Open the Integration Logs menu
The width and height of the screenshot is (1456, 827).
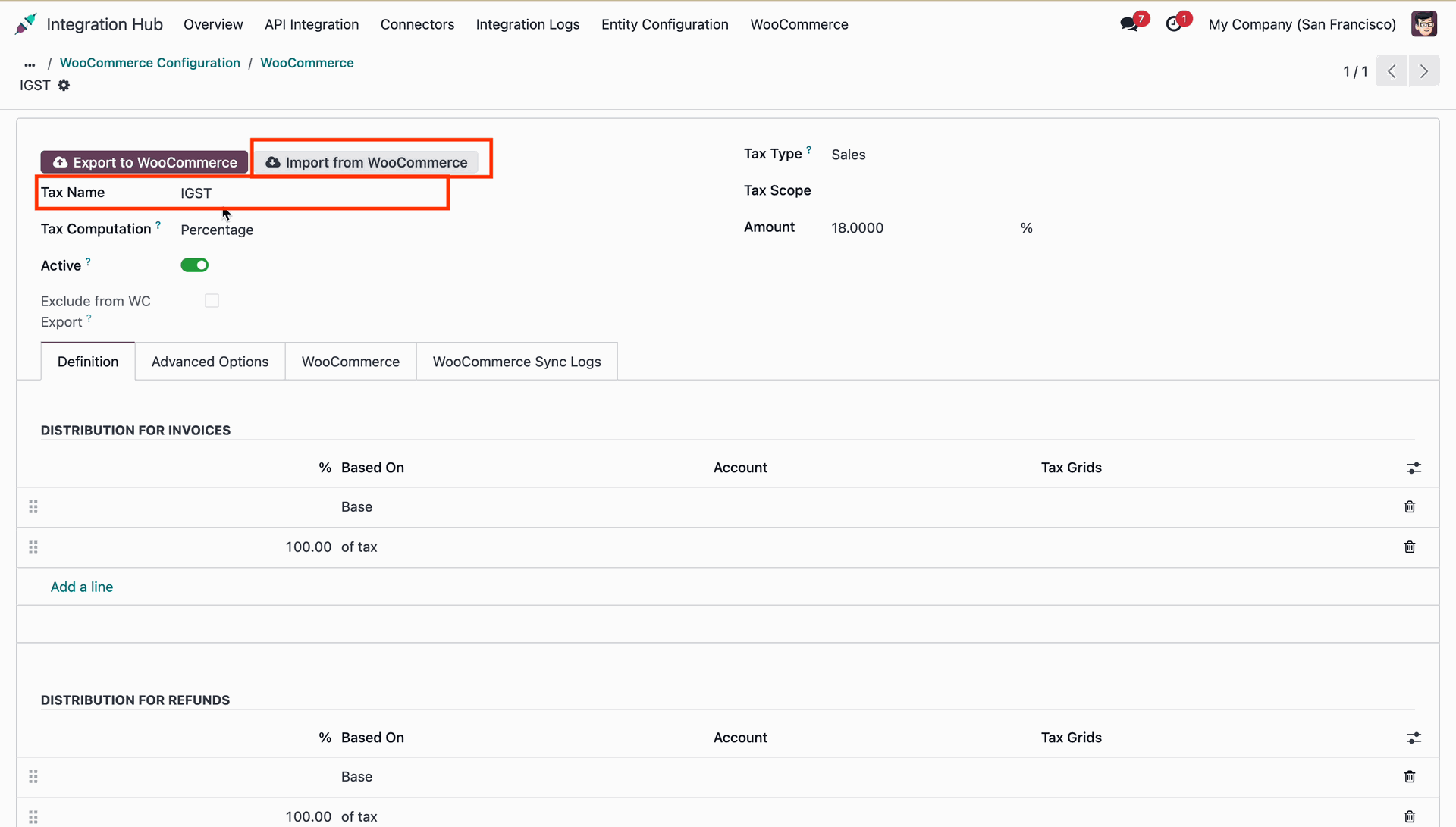click(528, 24)
